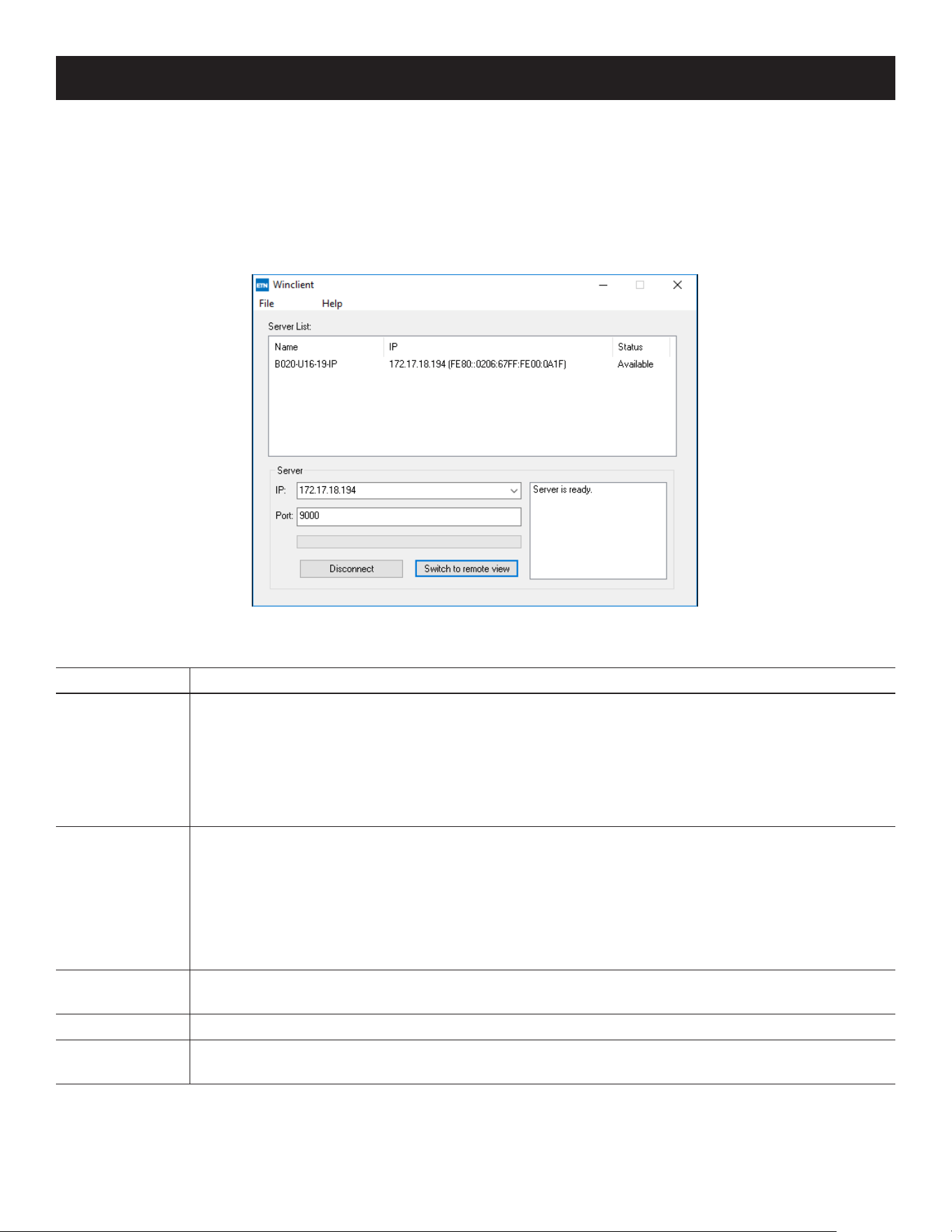This screenshot has width=952, height=1232.
Task: Click the IP column header
Action: point(498,347)
